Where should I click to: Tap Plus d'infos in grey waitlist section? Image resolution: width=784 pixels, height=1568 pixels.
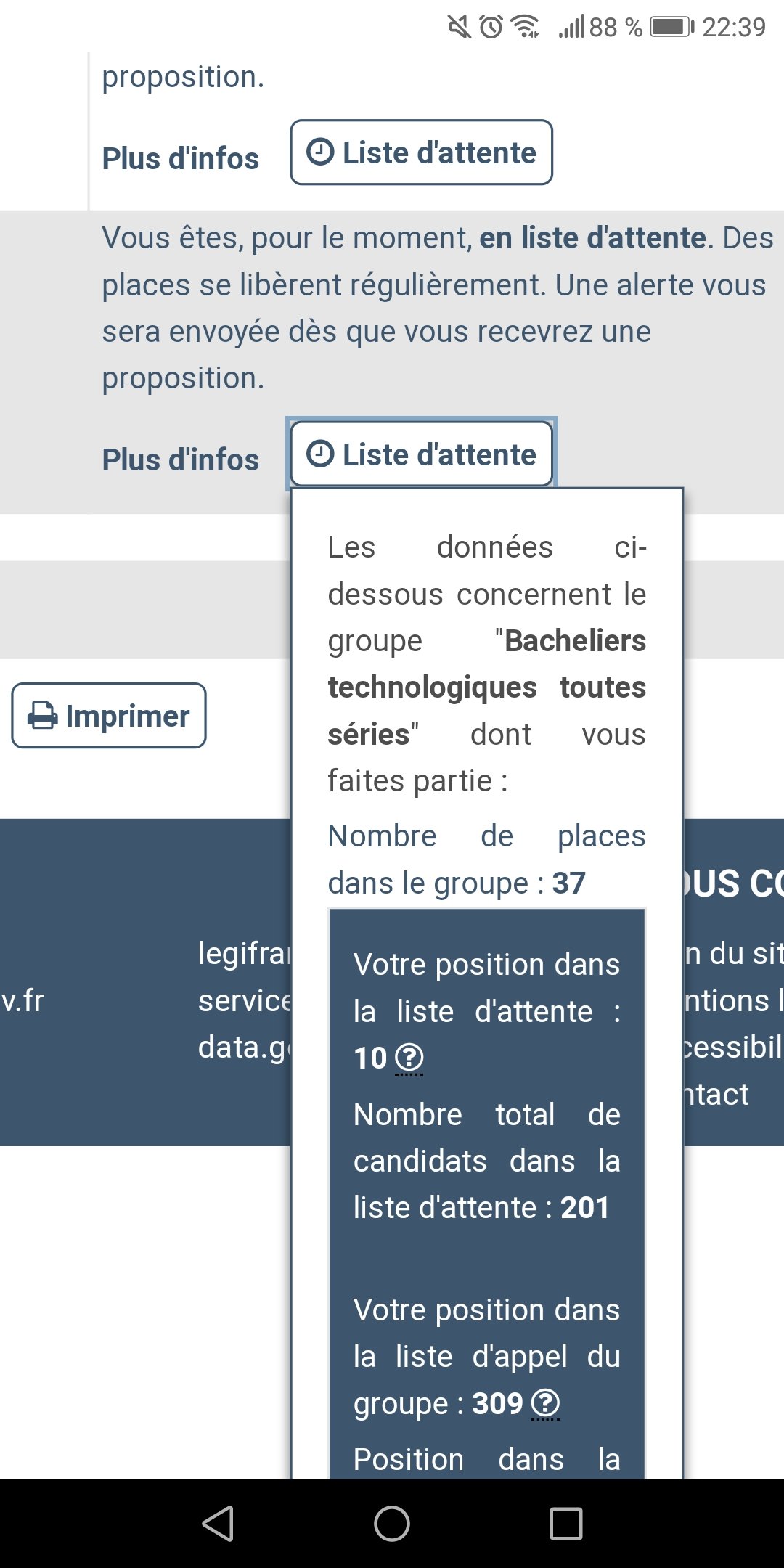(x=180, y=460)
